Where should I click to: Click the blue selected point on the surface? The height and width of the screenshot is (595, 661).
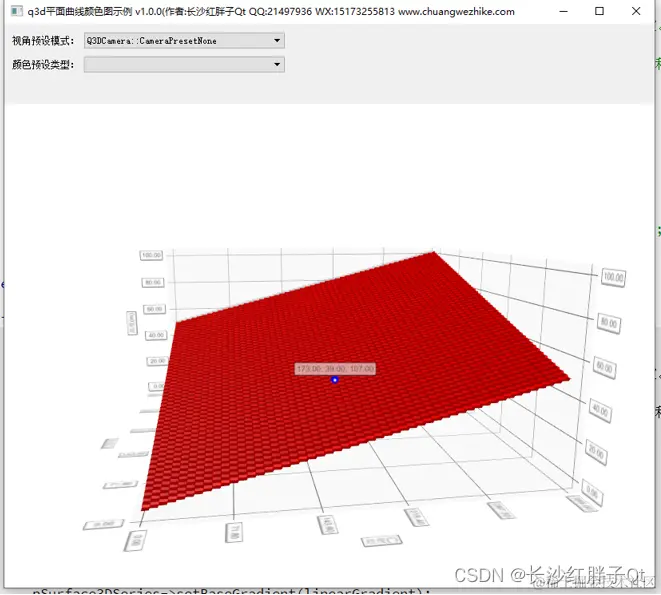point(335,380)
